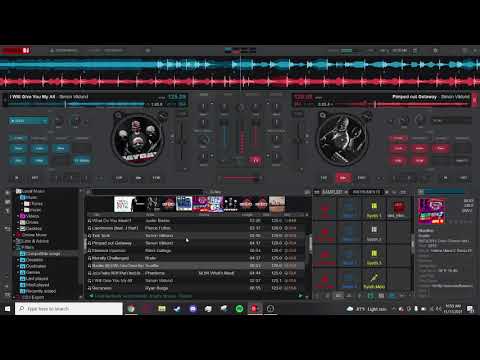Viewport: 480px width, 360px height.
Task: Select the Decades filter
Action: click(32, 260)
